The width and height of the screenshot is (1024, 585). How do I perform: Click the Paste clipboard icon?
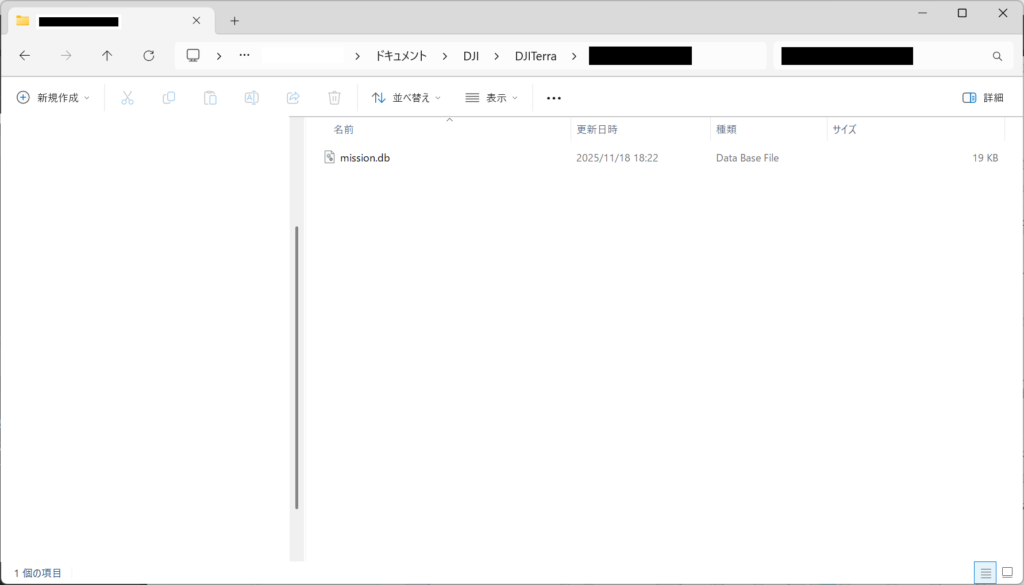210,98
